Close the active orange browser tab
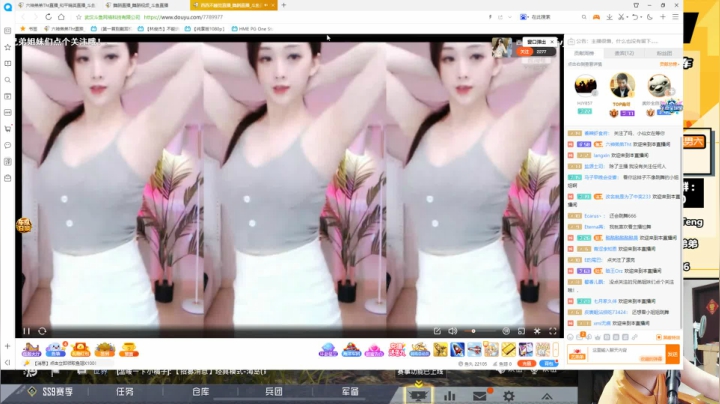Image resolution: width=720 pixels, height=404 pixels. click(273, 5)
